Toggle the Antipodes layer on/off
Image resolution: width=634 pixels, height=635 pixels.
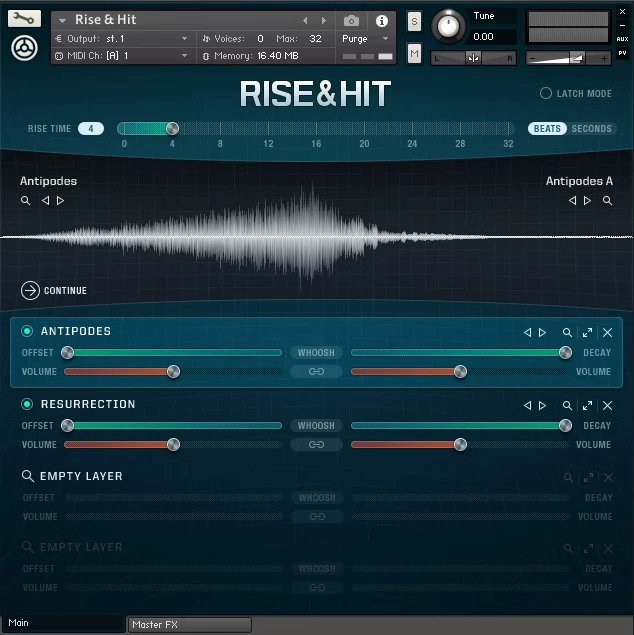coord(27,331)
